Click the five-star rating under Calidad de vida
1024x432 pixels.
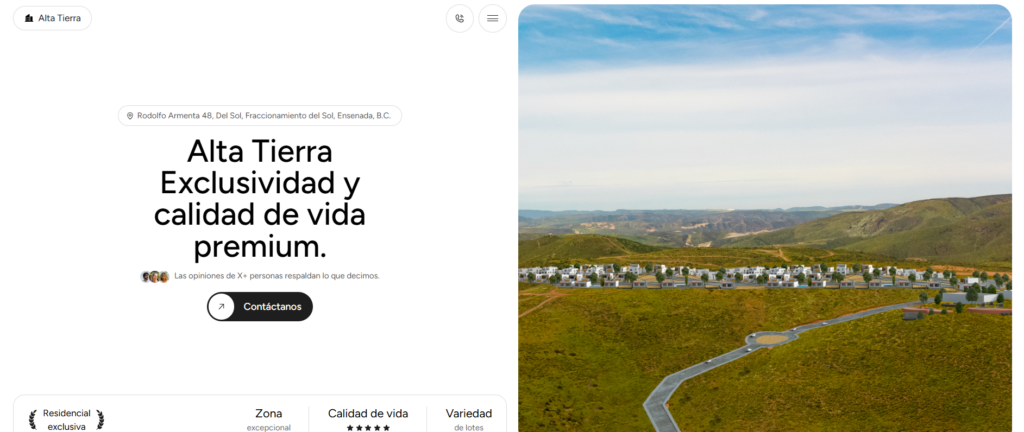tap(368, 428)
